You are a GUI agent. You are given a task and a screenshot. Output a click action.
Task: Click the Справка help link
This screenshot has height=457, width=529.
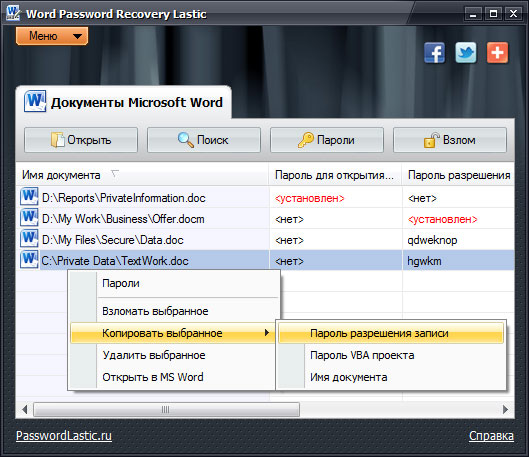491,436
